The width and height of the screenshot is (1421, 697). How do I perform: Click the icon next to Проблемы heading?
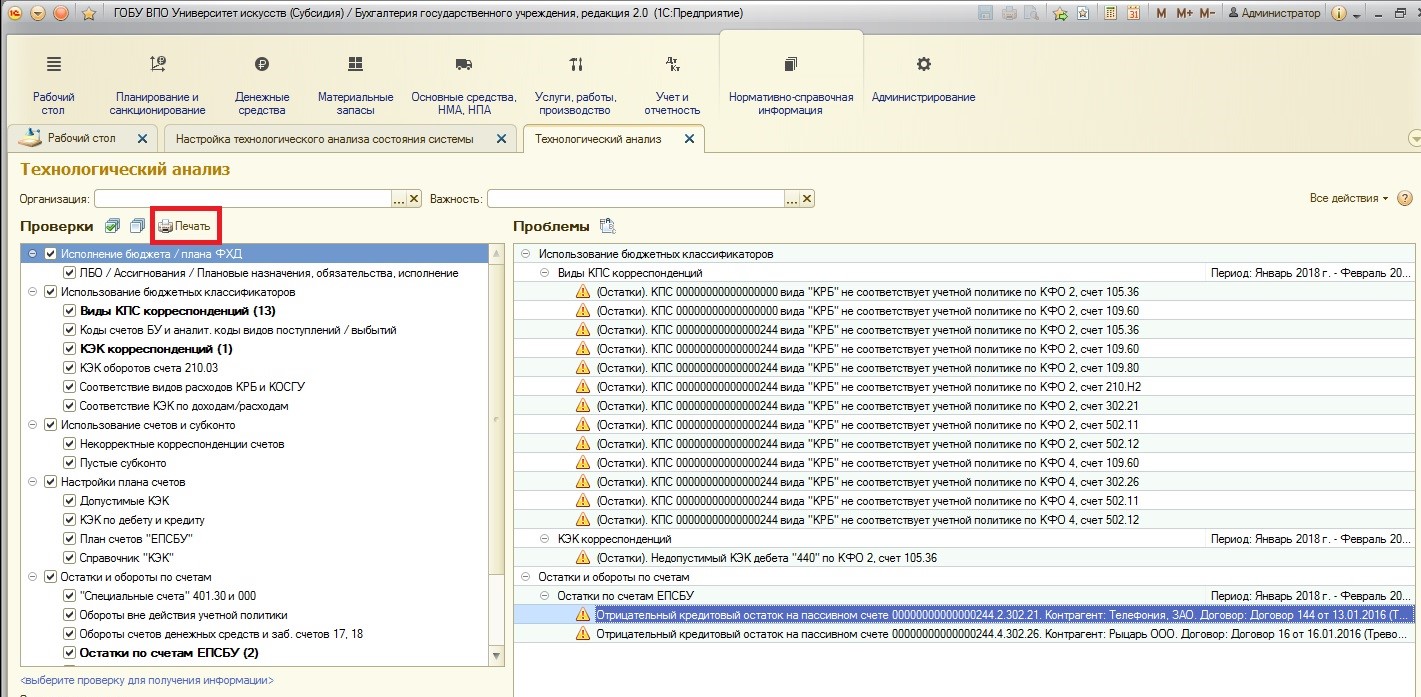(607, 226)
